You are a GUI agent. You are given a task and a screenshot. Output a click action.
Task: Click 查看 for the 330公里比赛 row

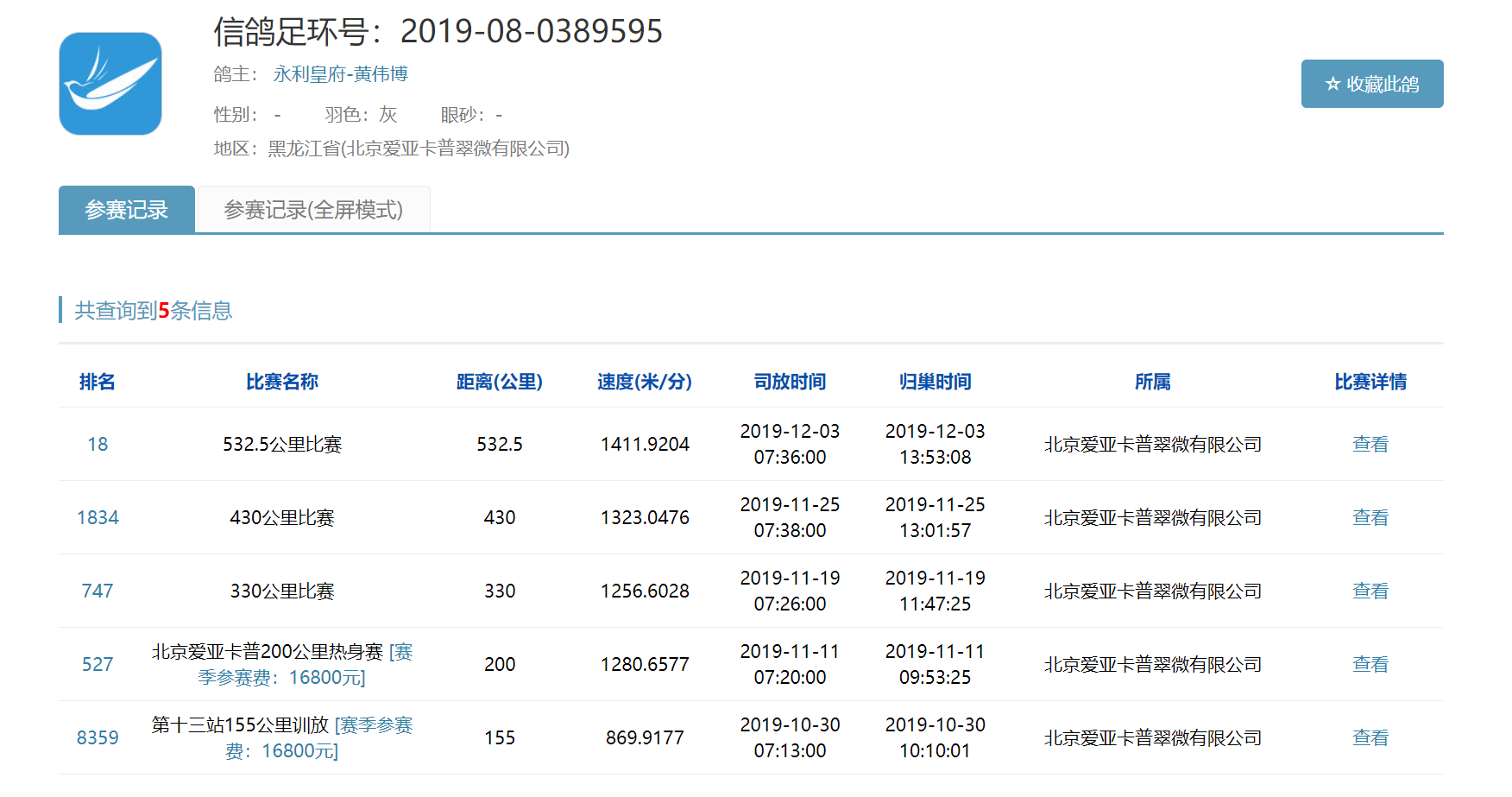coord(1370,591)
